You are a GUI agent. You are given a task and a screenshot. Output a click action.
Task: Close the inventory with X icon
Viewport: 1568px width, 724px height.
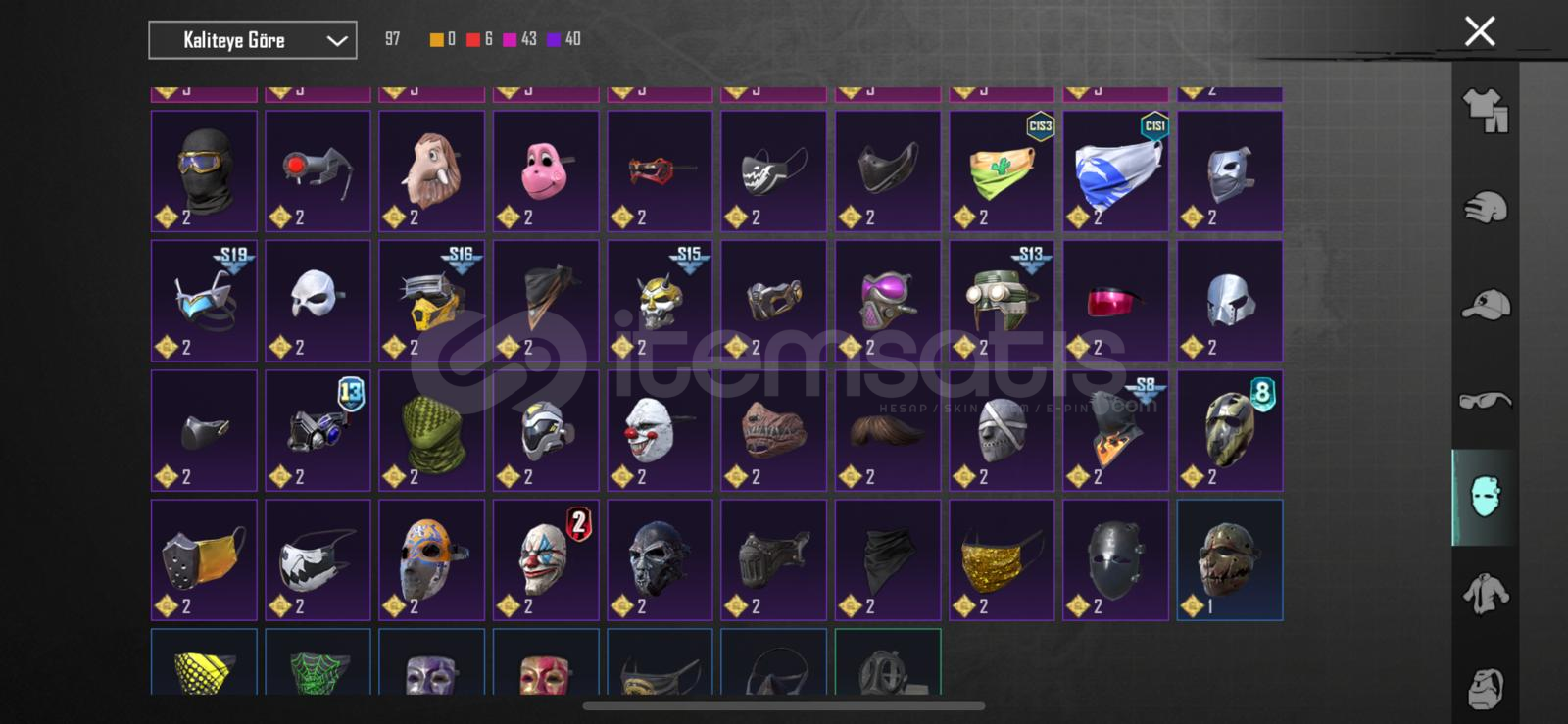pos(1480,31)
